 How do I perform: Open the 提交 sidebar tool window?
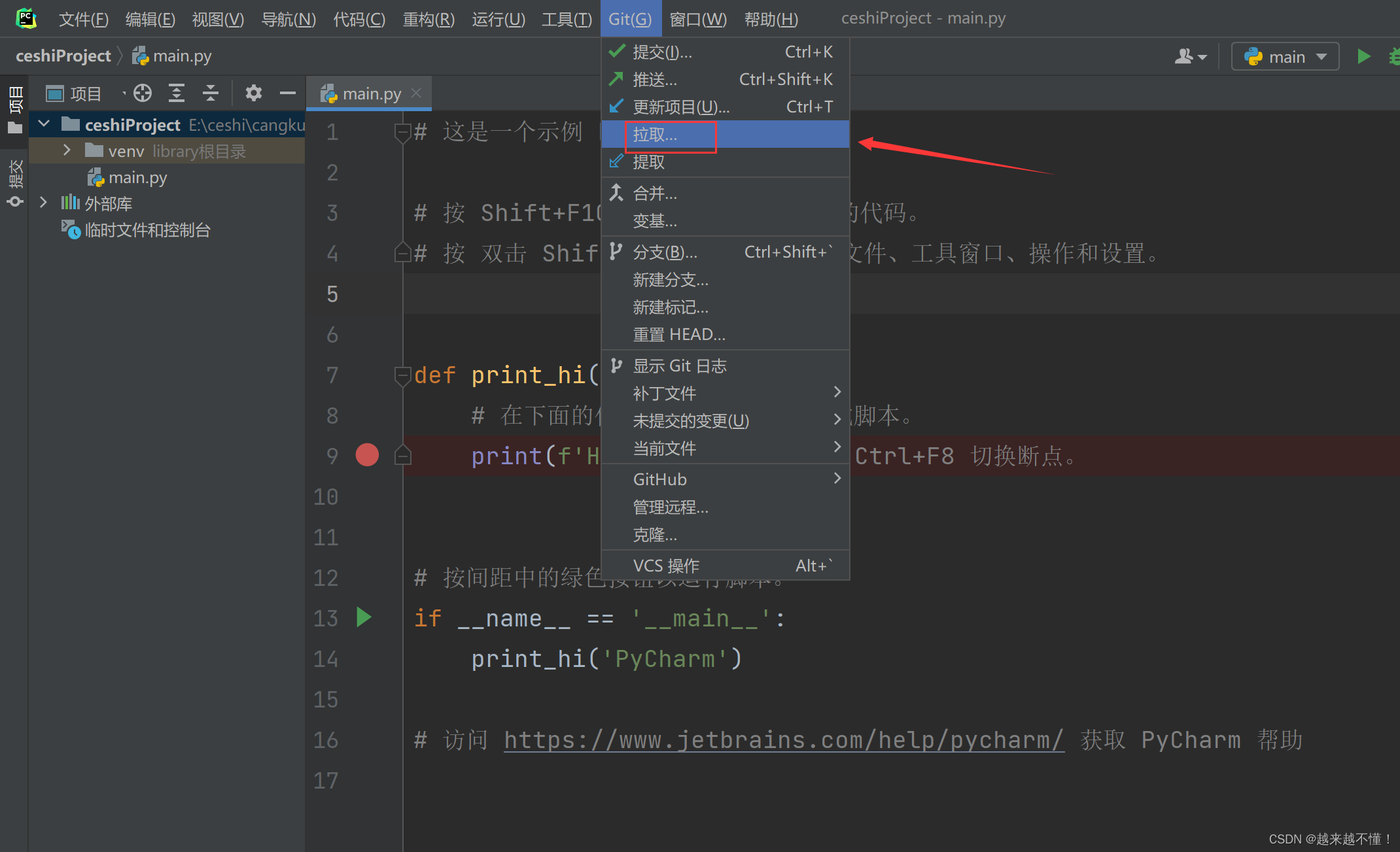(x=14, y=183)
